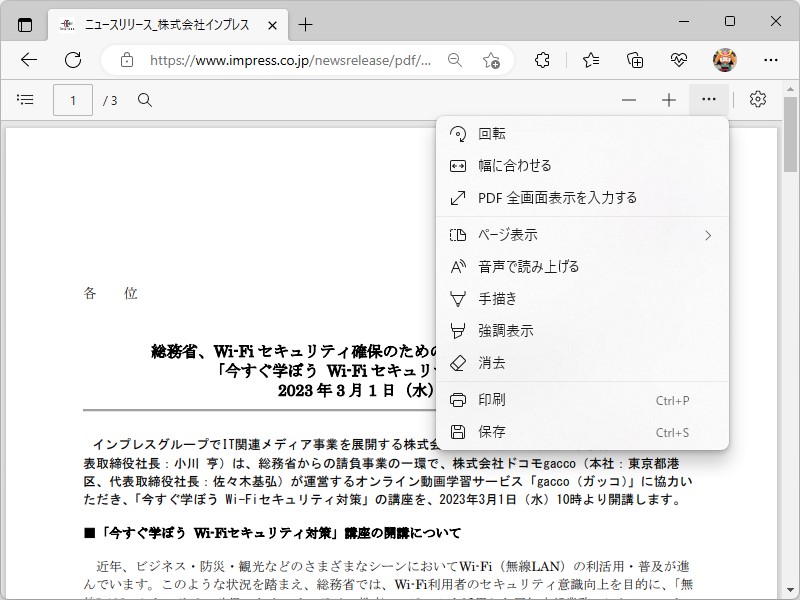Viewport: 800px width, 600px height.
Task: Refresh the current page
Action: (x=72, y=60)
